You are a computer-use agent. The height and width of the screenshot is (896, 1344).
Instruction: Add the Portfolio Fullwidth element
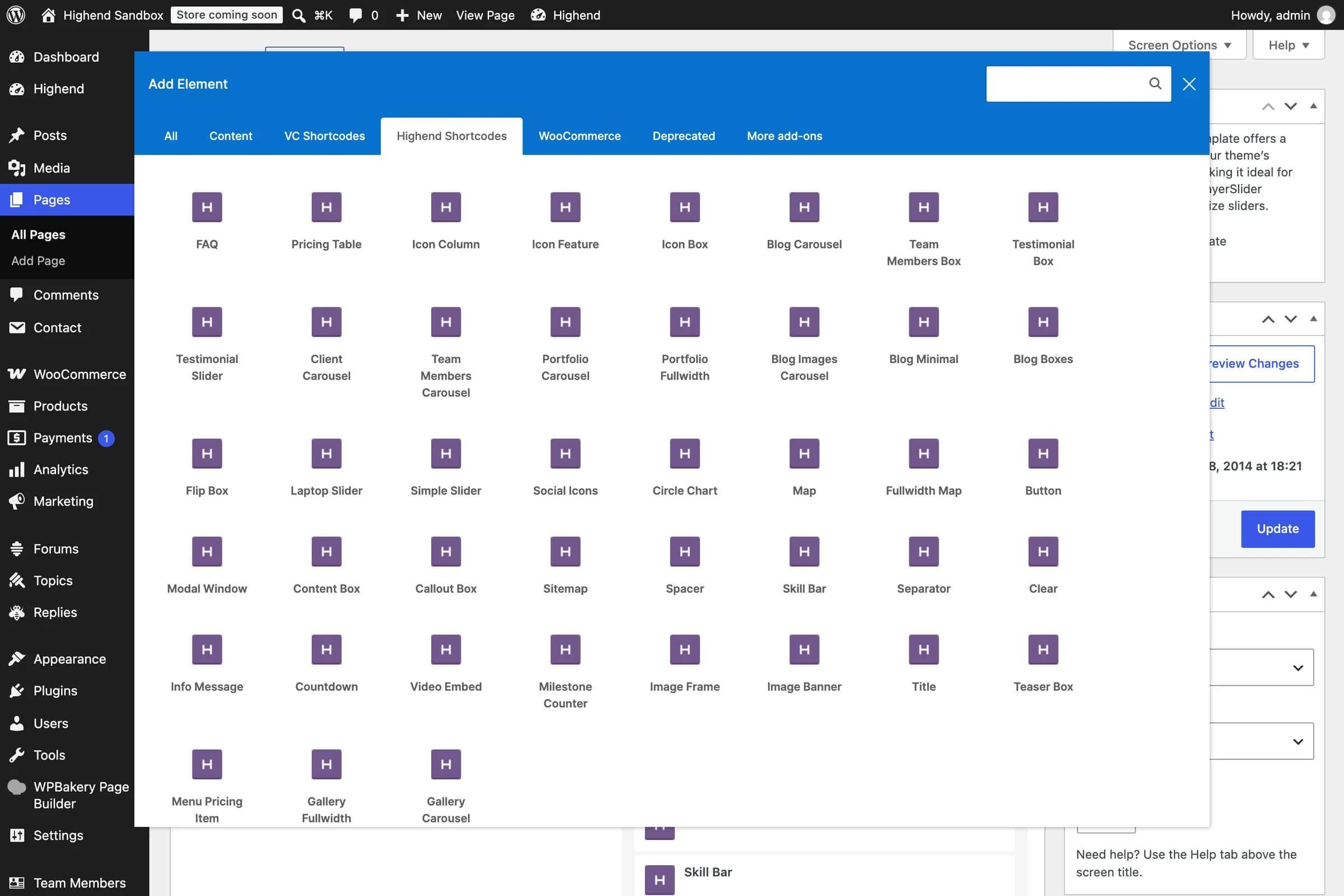[x=684, y=344]
